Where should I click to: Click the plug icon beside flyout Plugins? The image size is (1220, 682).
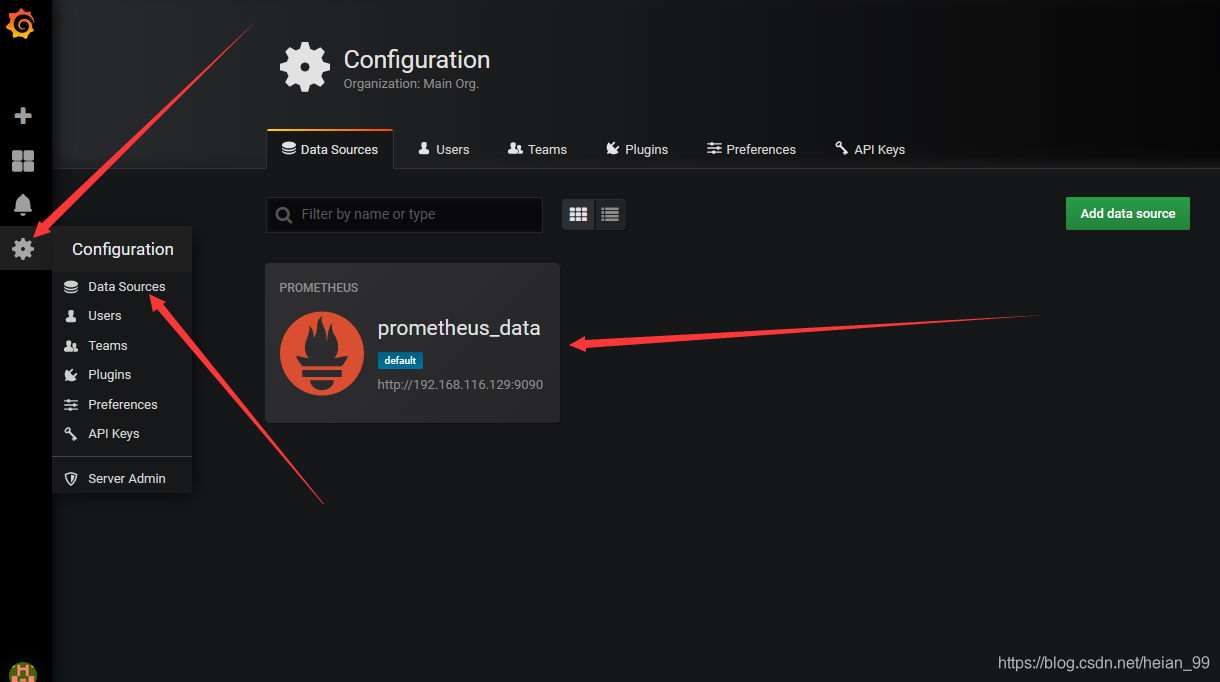(71, 375)
